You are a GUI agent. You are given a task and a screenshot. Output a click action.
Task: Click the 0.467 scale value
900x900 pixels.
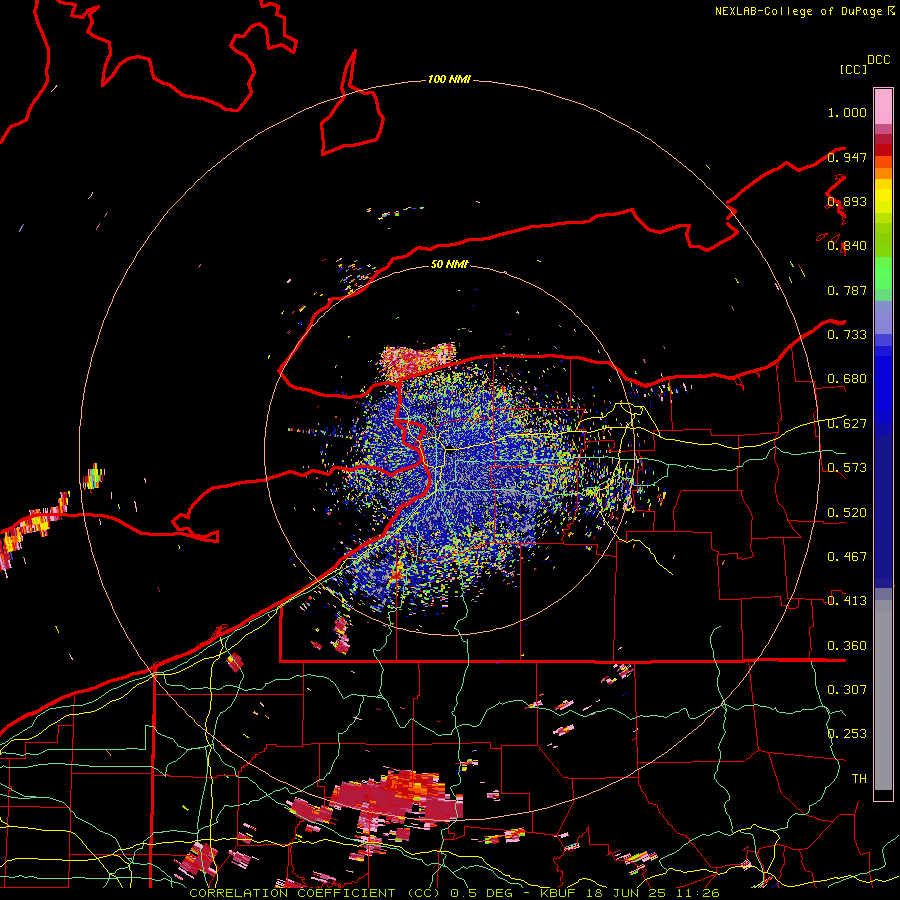847,557
